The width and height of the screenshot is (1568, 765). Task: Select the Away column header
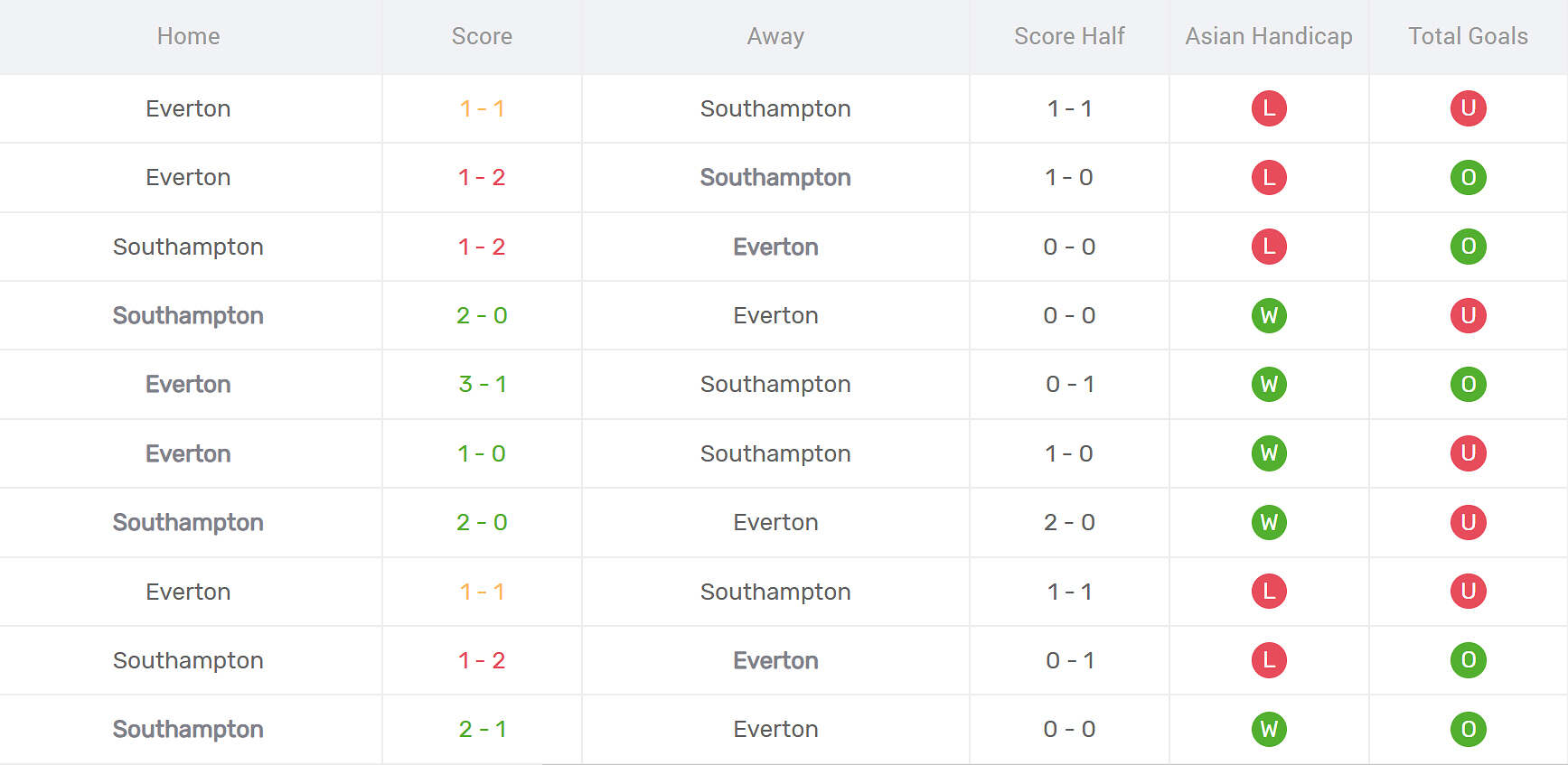[775, 36]
